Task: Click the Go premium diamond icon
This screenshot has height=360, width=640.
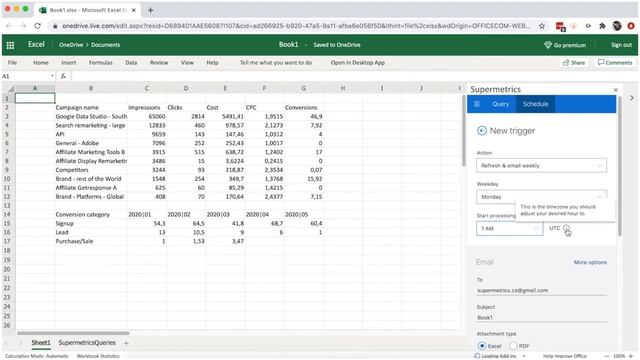Action: pyautogui.click(x=548, y=45)
